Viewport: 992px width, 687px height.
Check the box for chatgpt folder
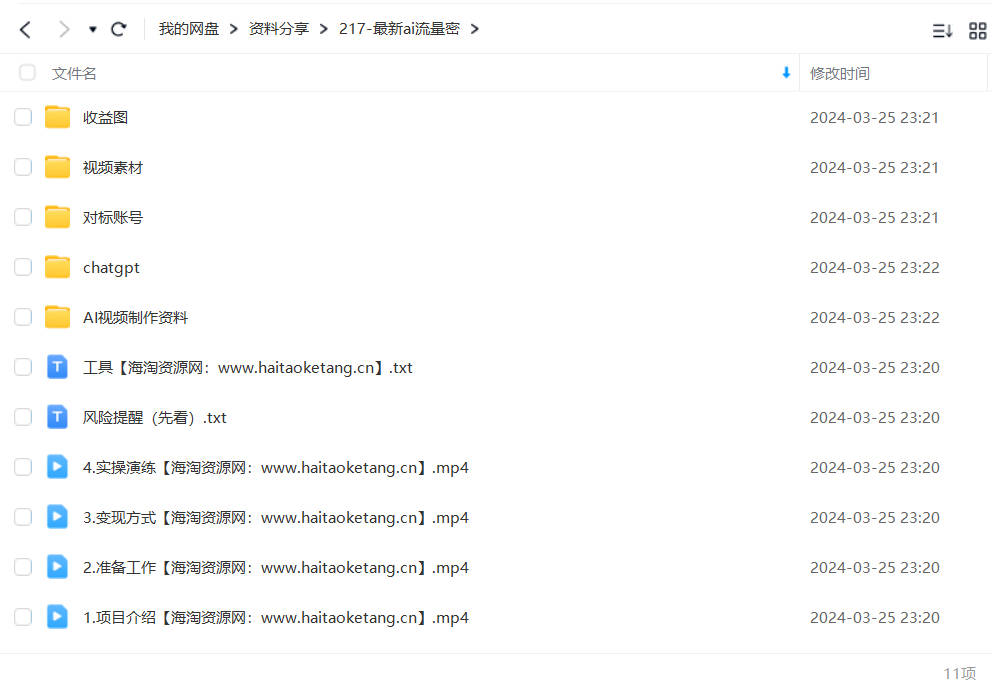[23, 267]
